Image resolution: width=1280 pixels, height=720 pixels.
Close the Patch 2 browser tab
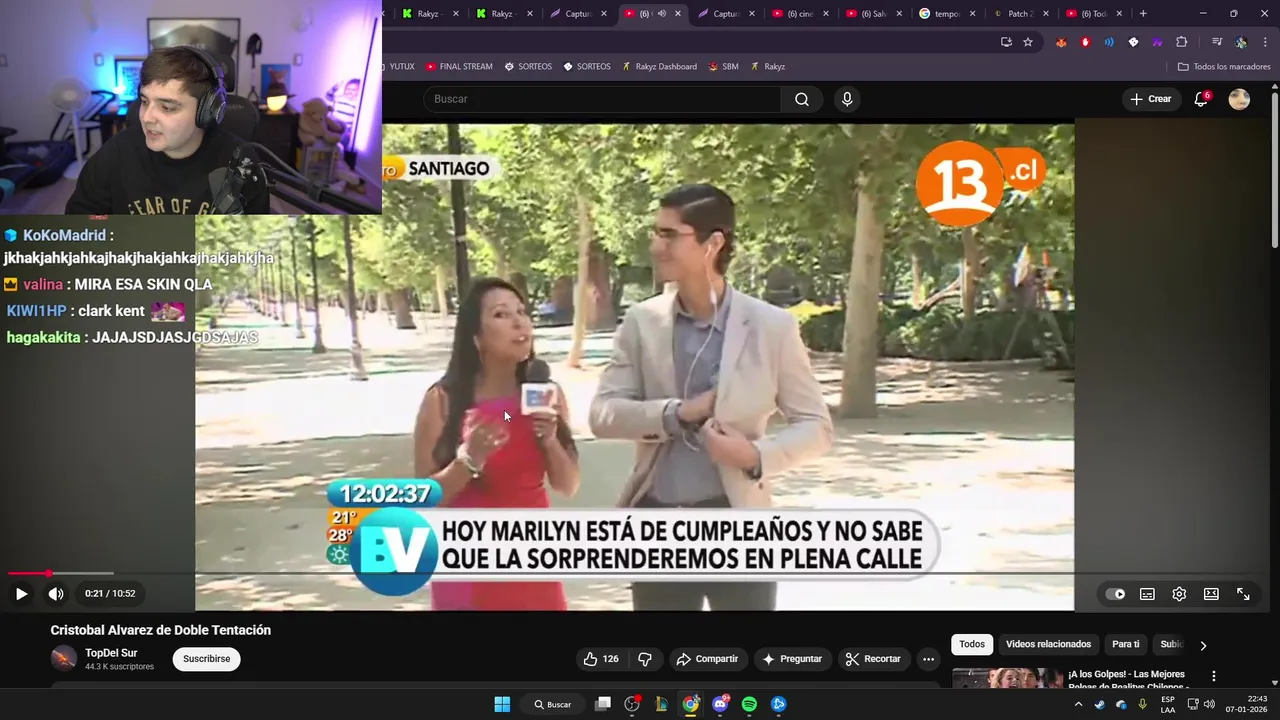tap(1045, 14)
